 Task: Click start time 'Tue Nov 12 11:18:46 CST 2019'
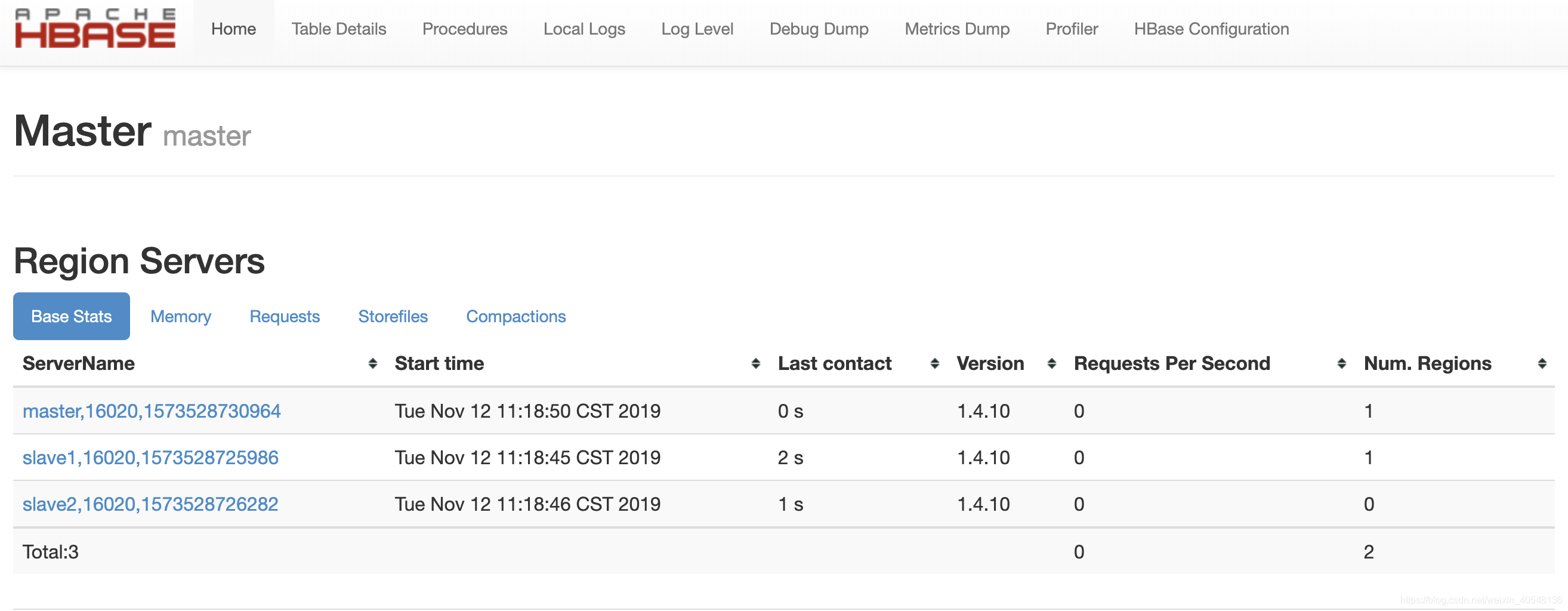click(528, 505)
